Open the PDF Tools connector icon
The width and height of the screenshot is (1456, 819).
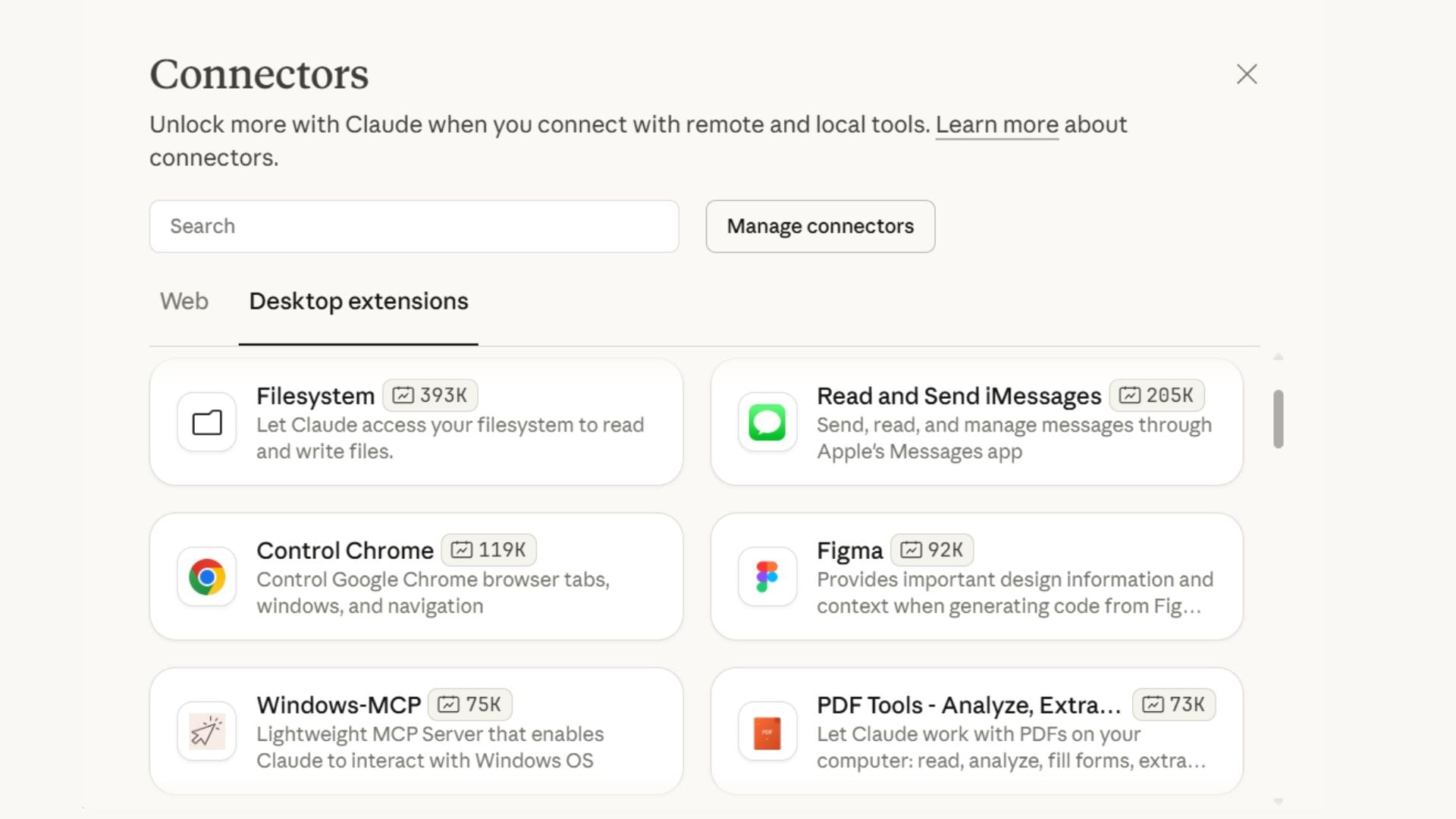(x=767, y=731)
